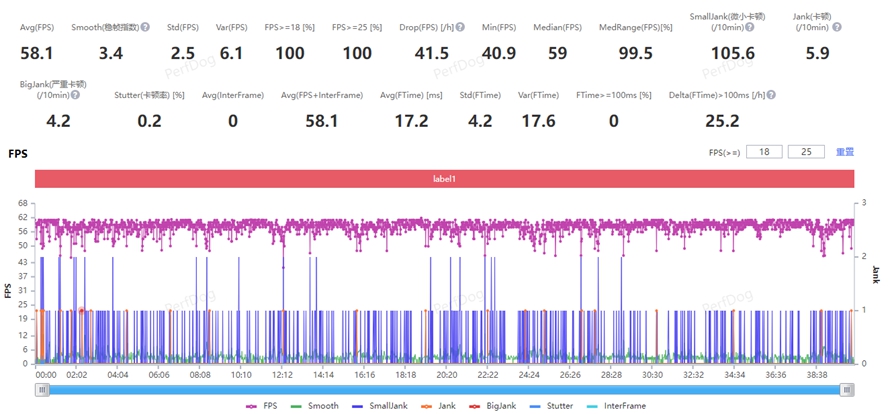The height and width of the screenshot is (414, 890).
Task: Click the FPS threshold field showing 18
Action: 764,152
